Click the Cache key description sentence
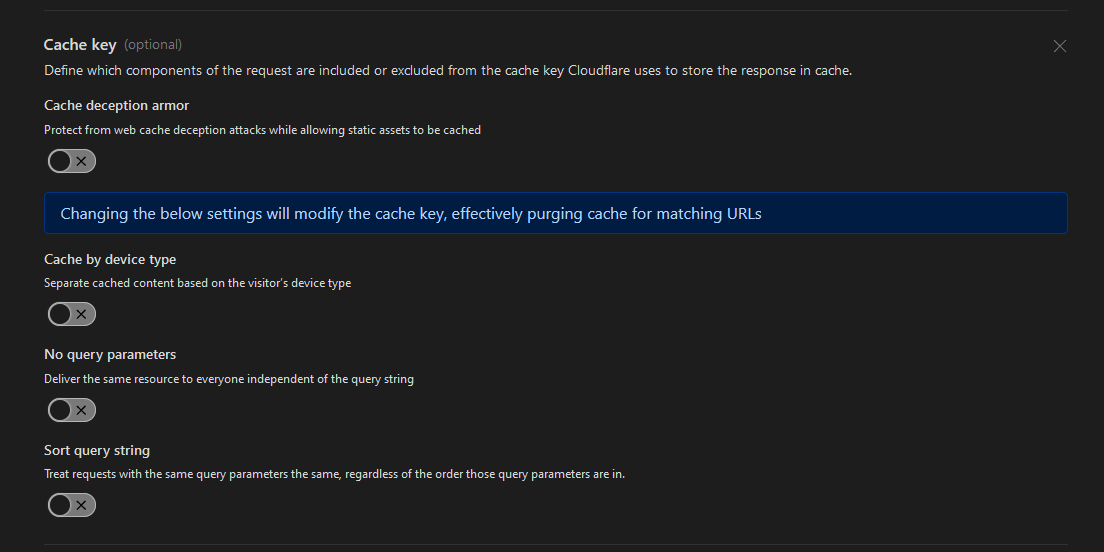The height and width of the screenshot is (552, 1104). click(448, 71)
